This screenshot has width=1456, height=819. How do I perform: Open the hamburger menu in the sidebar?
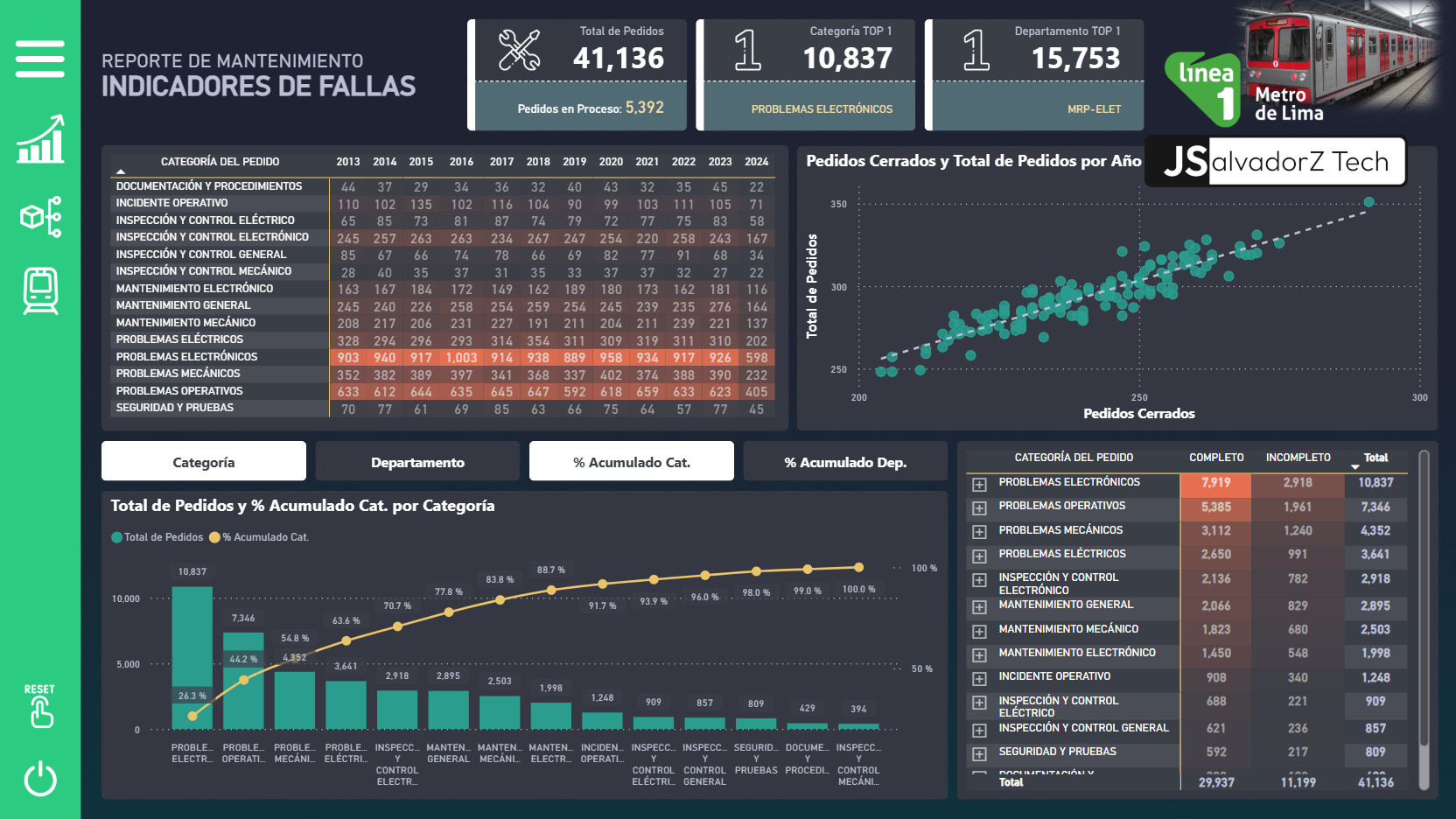[x=40, y=59]
